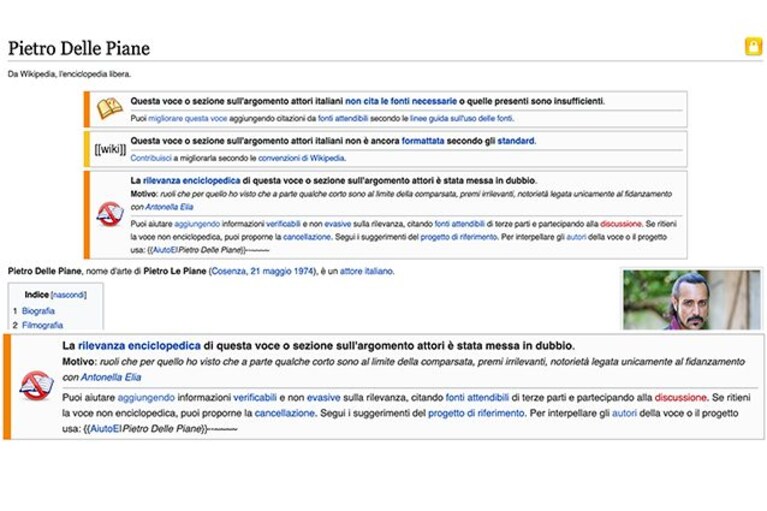Click 'convenzioni di Wikipedia' link
Screen dimensions: 767x511
tap(301, 158)
